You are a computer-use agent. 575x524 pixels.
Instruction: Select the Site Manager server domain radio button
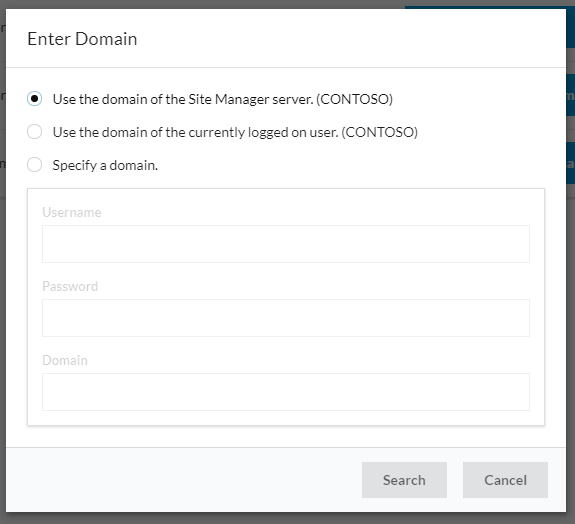point(34,99)
